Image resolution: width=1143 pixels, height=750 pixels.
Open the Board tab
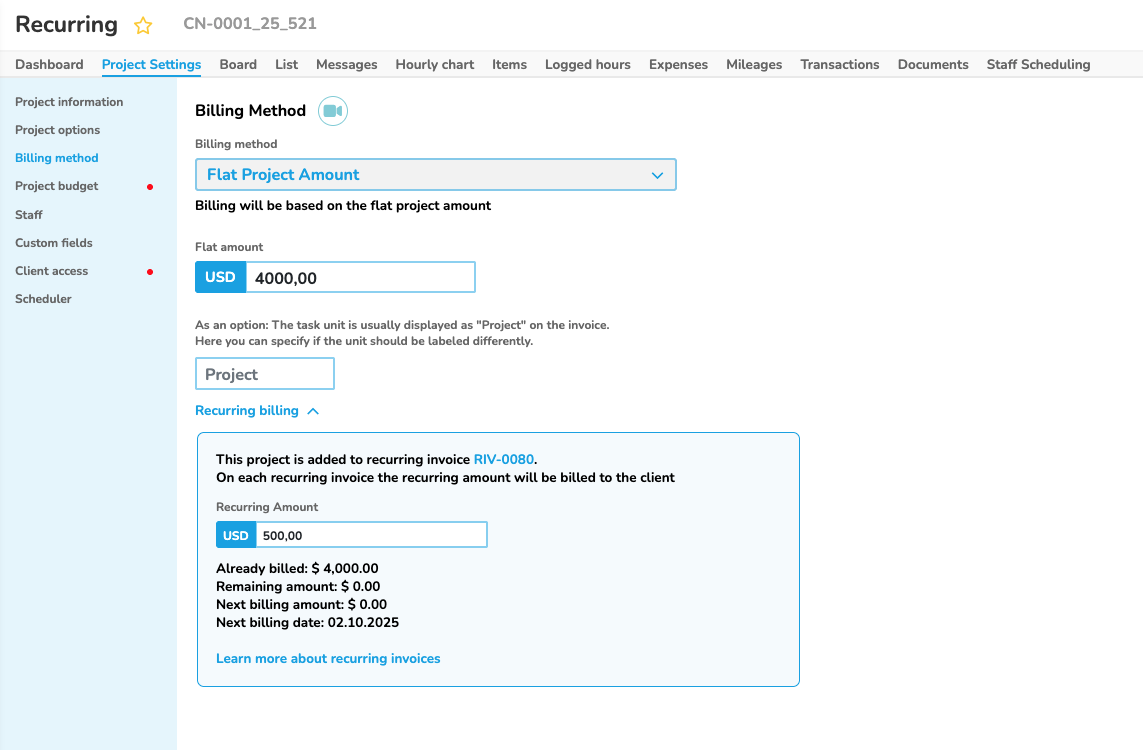pos(238,64)
